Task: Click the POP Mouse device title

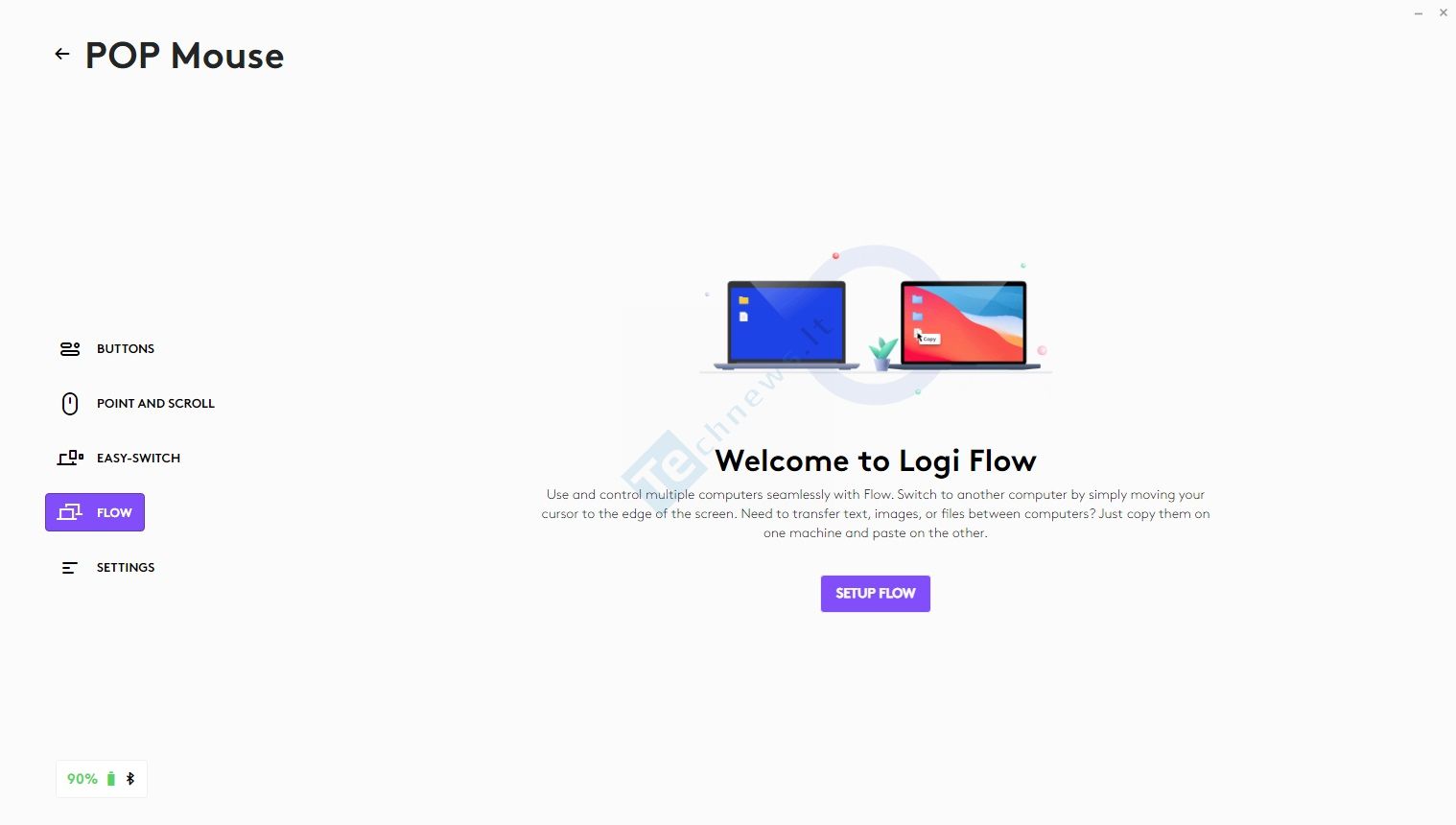Action: 185,56
